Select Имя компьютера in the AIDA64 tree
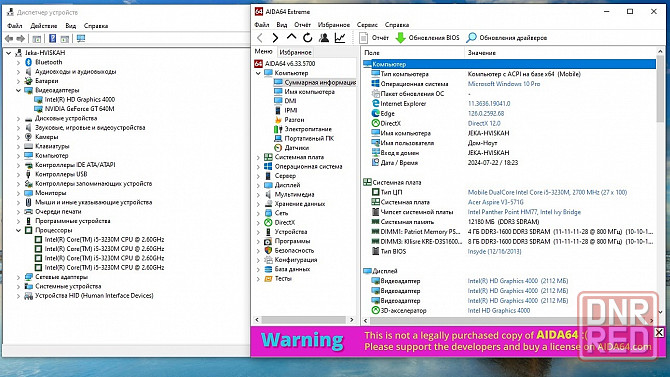 (309, 91)
